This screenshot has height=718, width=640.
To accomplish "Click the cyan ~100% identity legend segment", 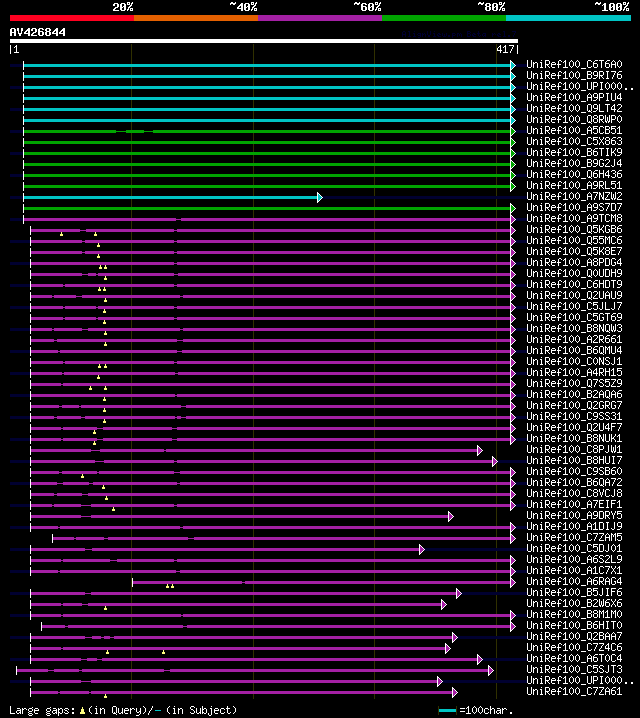I will click(x=569, y=18).
